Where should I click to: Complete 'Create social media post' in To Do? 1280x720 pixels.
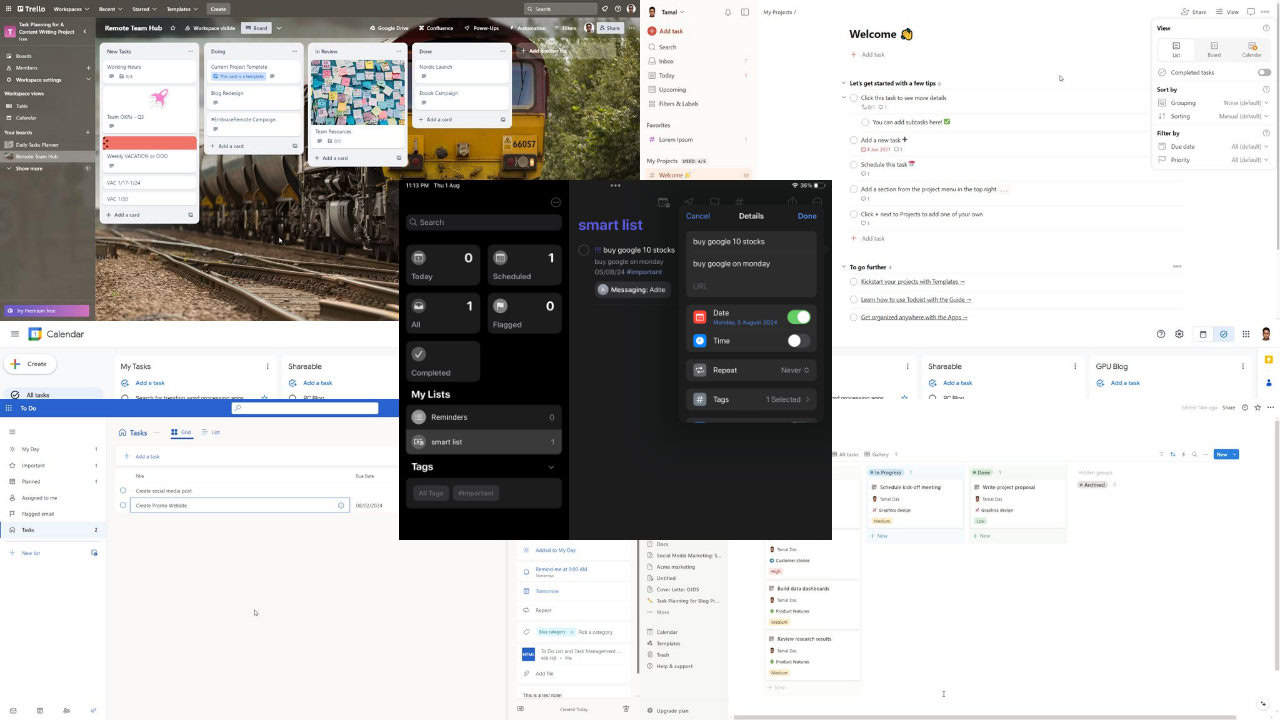click(x=123, y=490)
